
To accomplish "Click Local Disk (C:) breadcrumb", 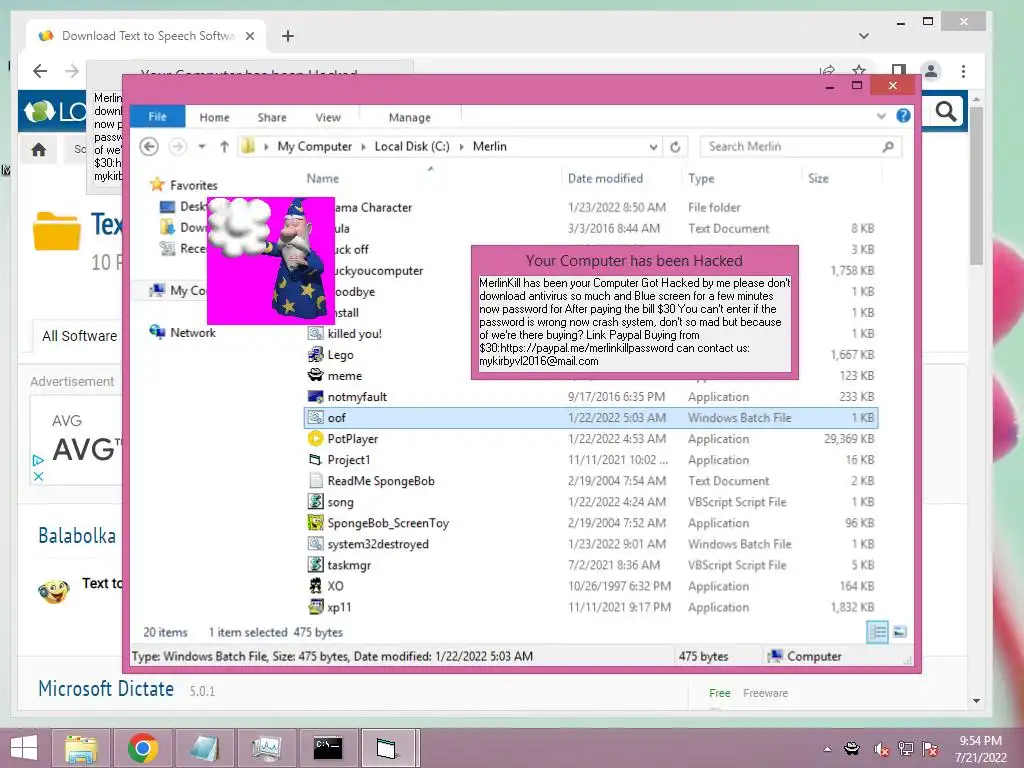I will click(411, 147).
